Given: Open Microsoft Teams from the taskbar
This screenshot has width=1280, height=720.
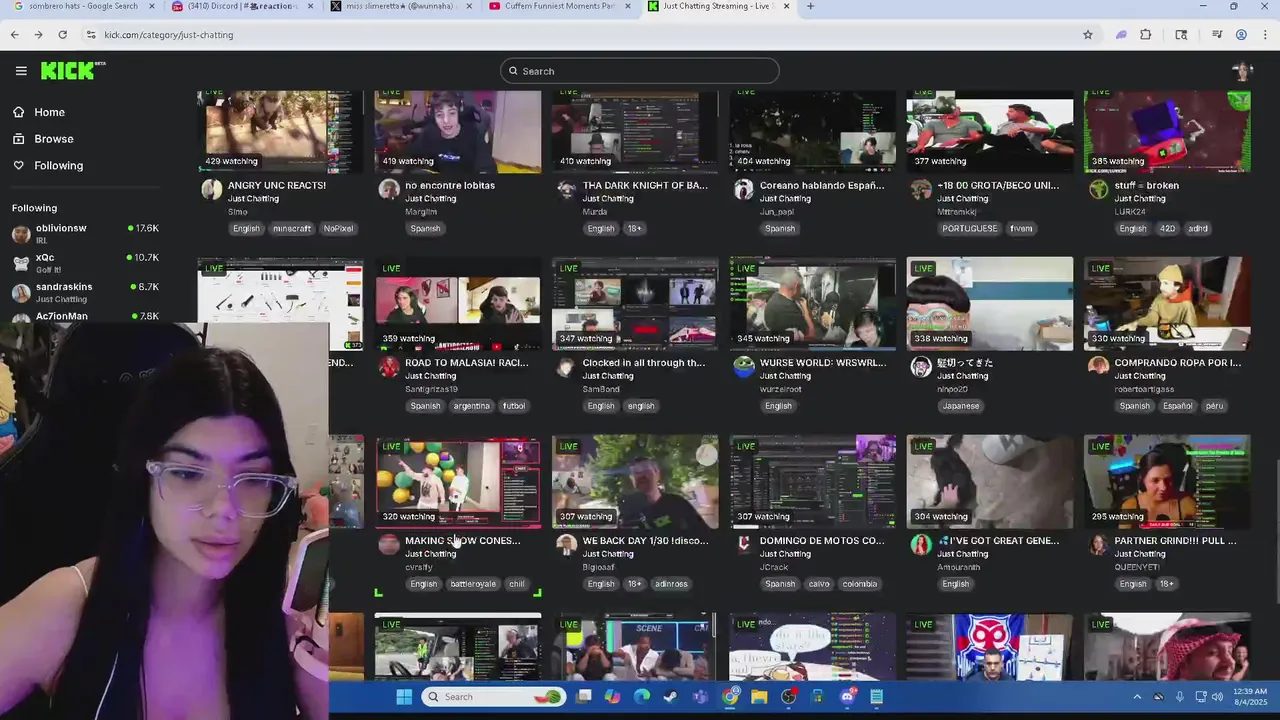Looking at the screenshot, I should [700, 697].
